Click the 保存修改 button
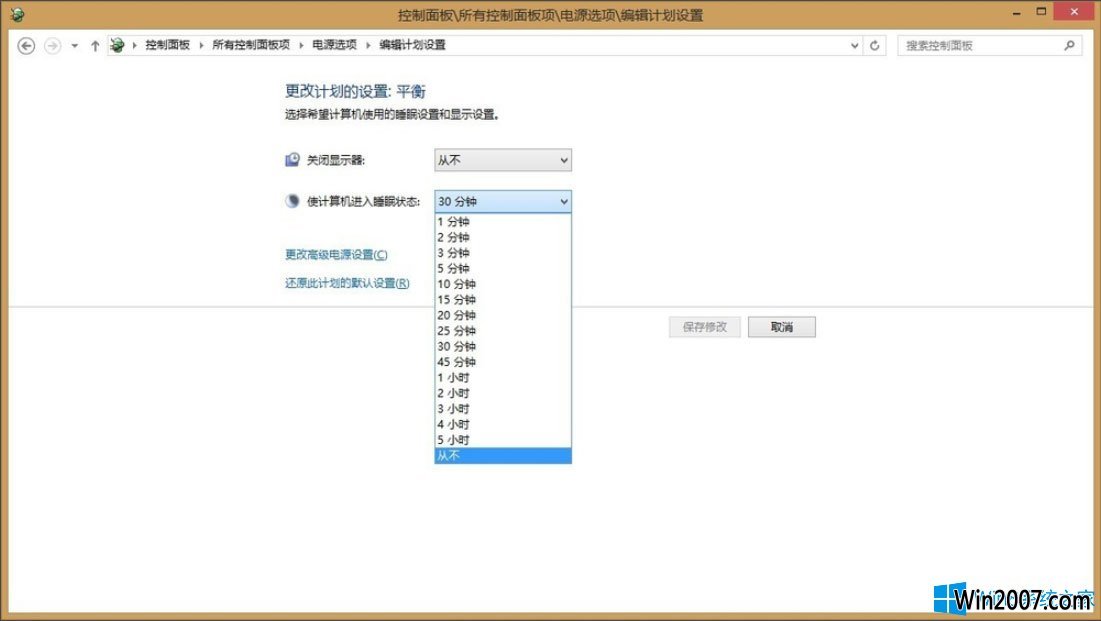1101x621 pixels. [704, 327]
